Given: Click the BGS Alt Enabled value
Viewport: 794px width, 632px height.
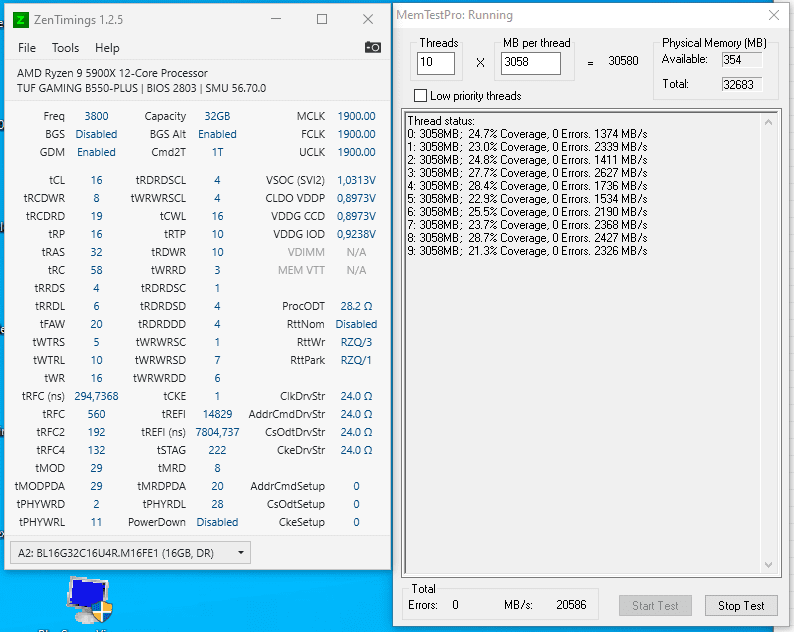Looking at the screenshot, I should pyautogui.click(x=217, y=134).
